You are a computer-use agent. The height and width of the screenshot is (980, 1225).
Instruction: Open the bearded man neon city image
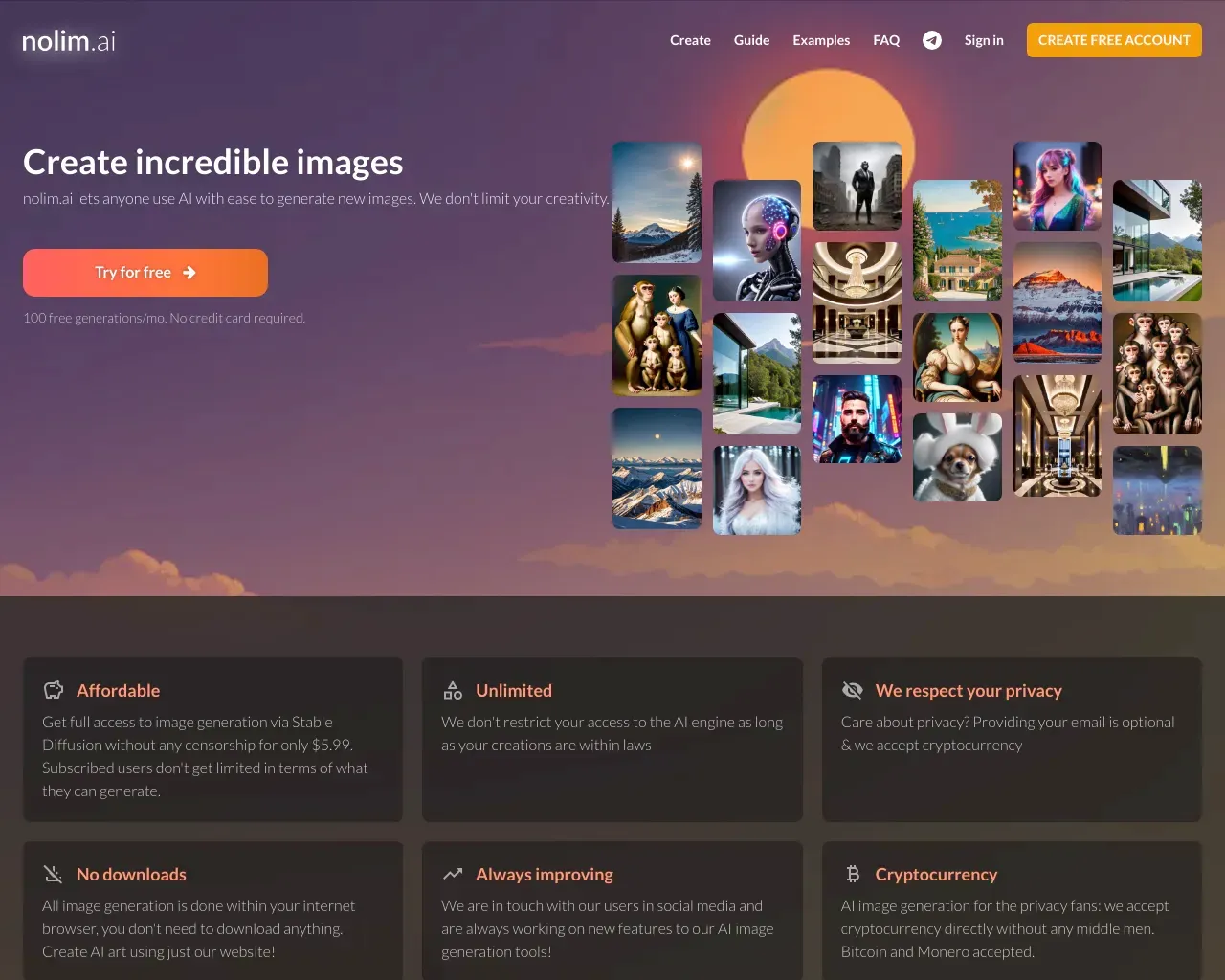click(x=857, y=419)
